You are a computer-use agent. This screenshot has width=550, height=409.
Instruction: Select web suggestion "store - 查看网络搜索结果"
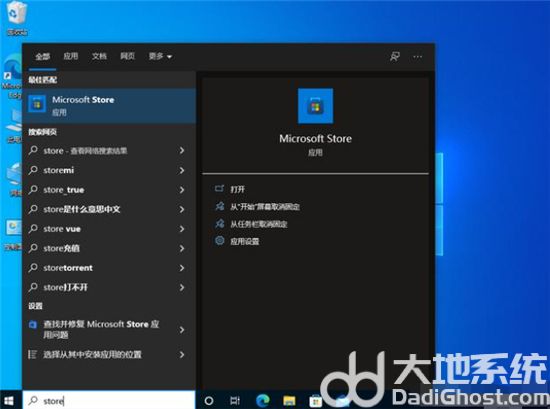pos(109,150)
